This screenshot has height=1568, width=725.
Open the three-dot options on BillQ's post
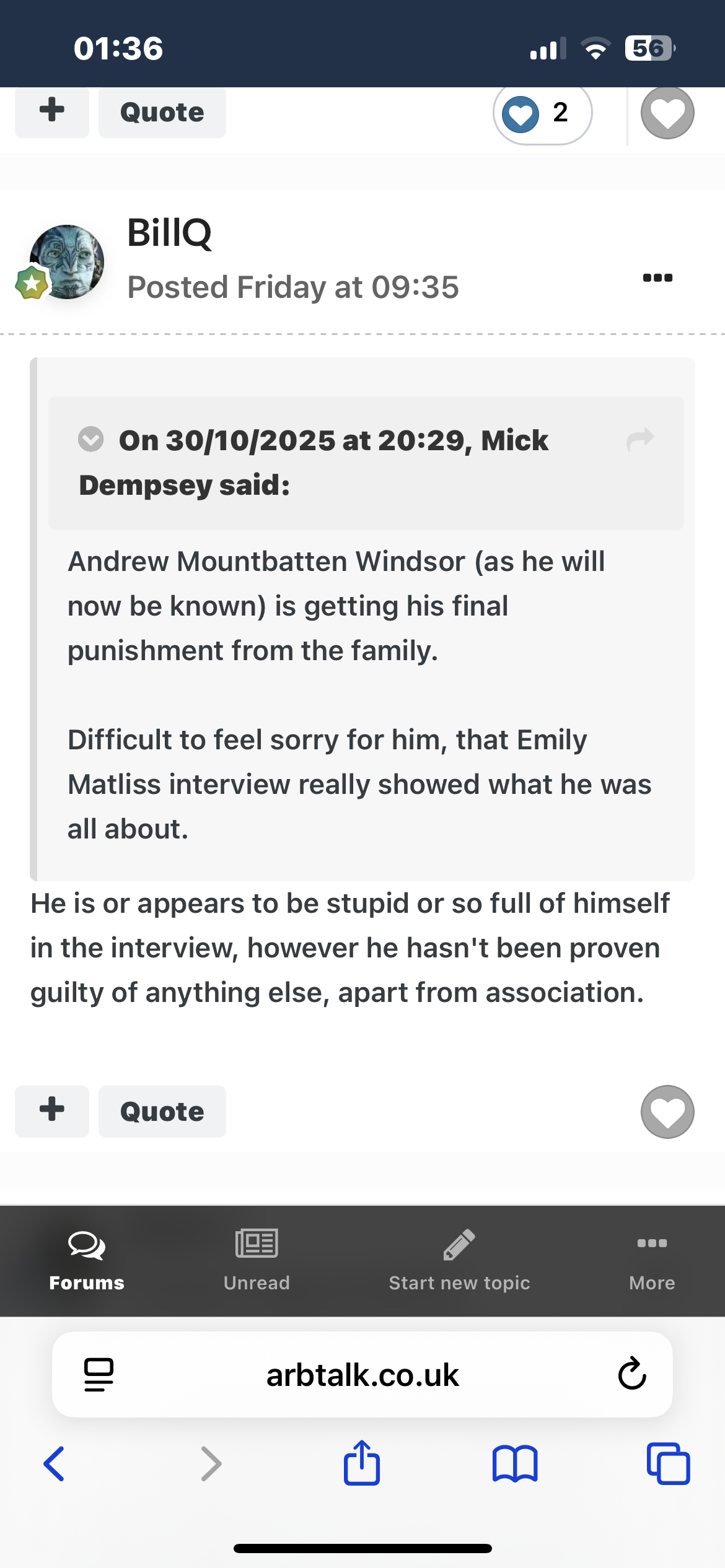coord(657,277)
